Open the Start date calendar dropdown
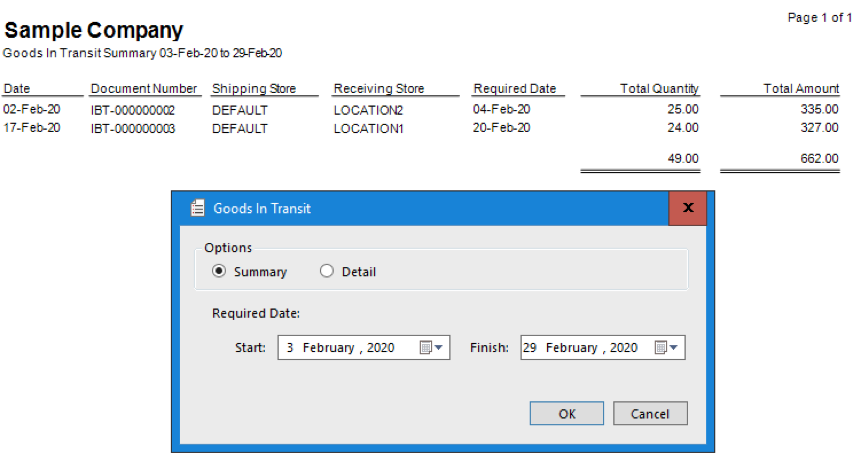The height and width of the screenshot is (468, 860). tap(430, 348)
